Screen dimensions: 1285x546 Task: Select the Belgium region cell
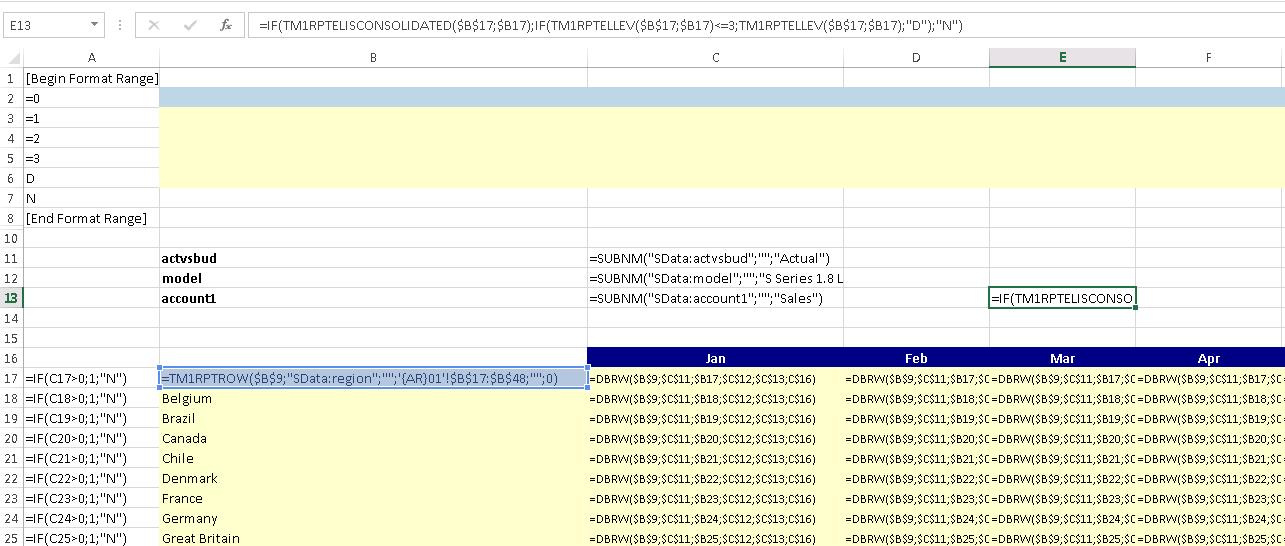click(x=373, y=398)
